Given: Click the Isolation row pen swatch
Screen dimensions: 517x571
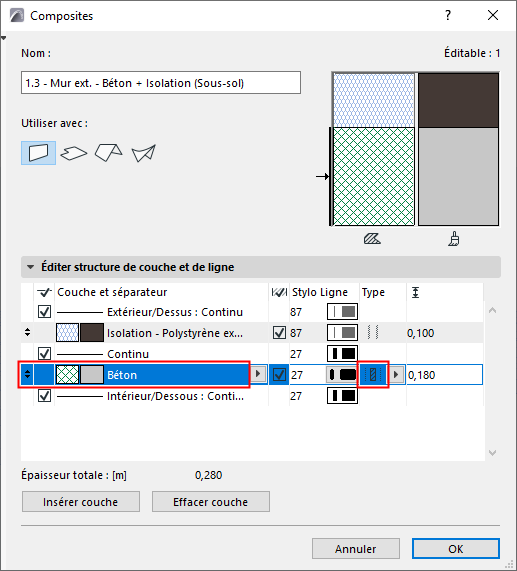Looking at the screenshot, I should pos(342,332).
